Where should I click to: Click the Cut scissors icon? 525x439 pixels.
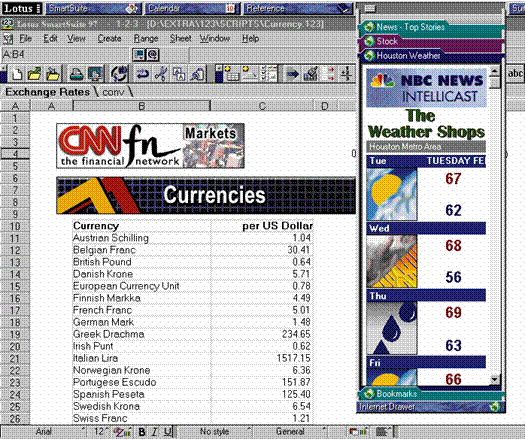(x=161, y=74)
